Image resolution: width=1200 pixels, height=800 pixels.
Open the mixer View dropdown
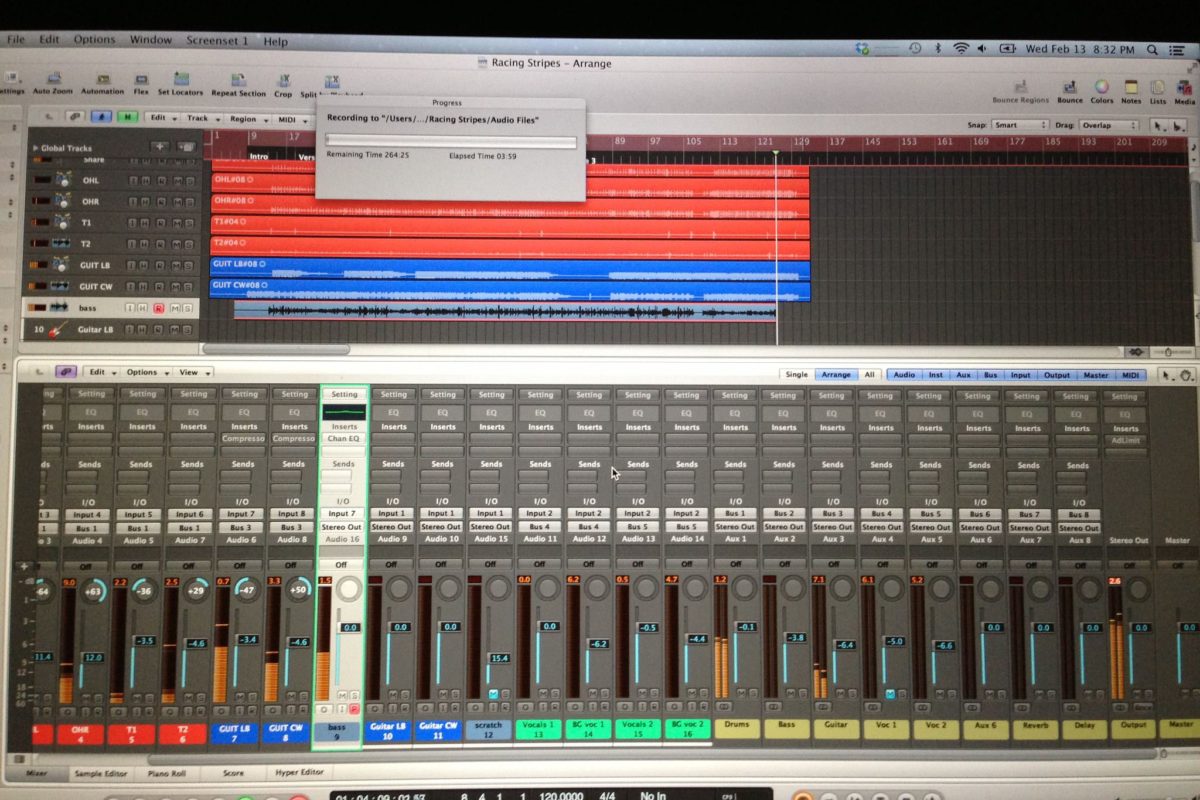tap(193, 372)
